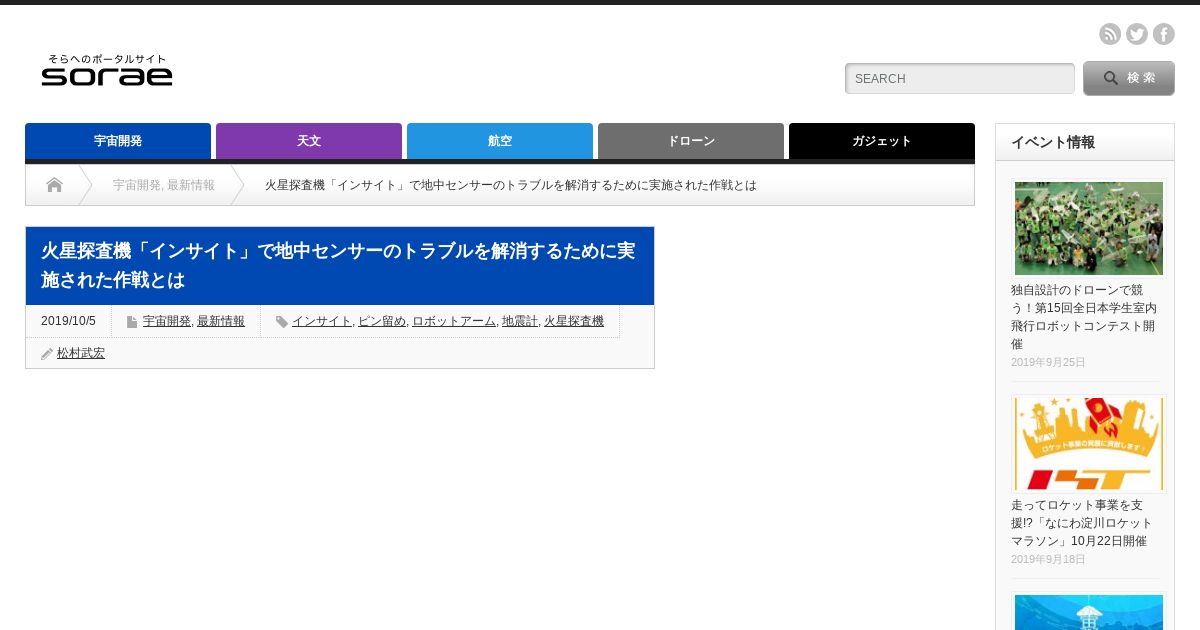This screenshot has height=630, width=1200.
Task: Open the 航空 navigation tab
Action: tap(500, 141)
